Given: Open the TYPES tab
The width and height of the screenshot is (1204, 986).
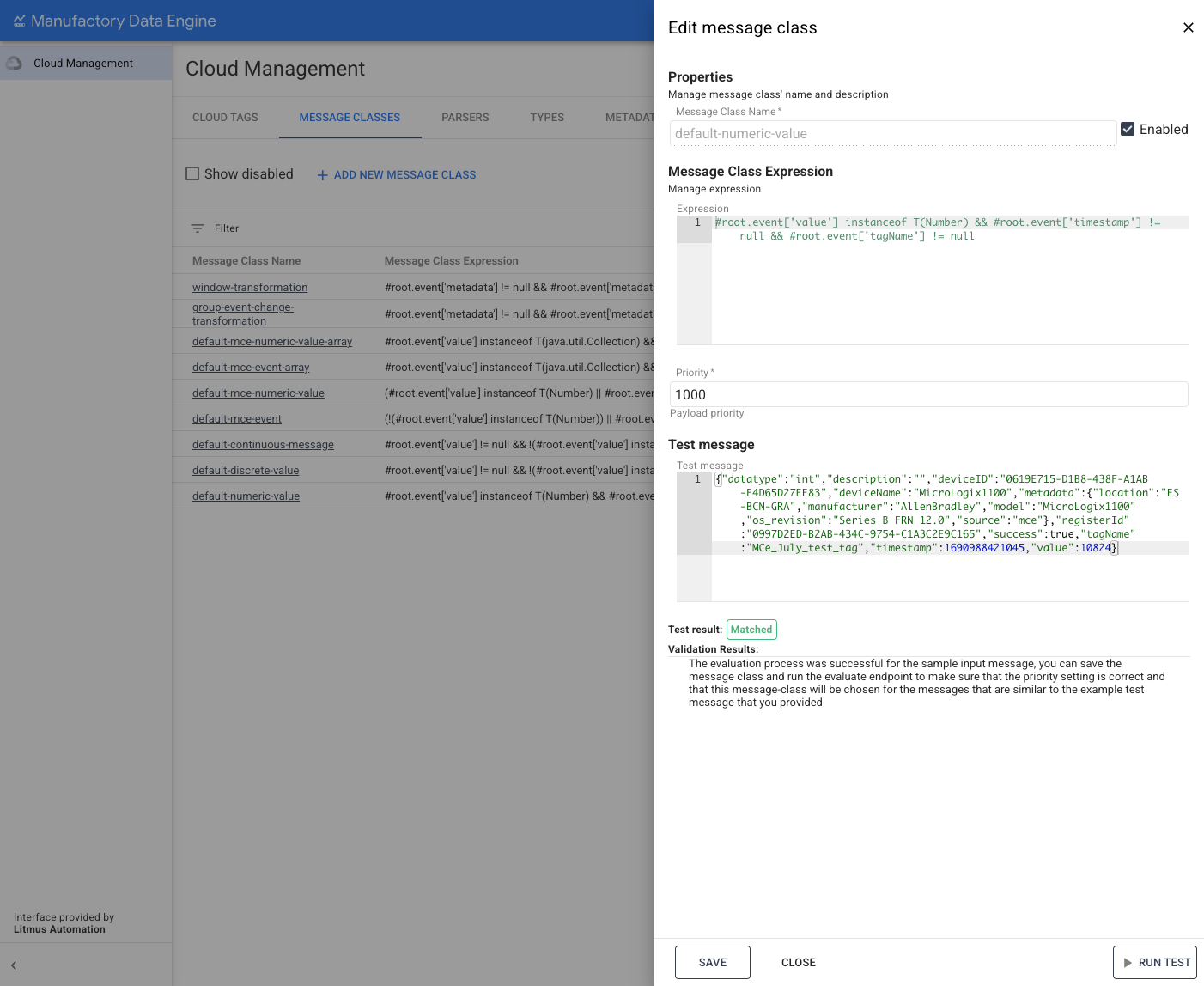Looking at the screenshot, I should [x=546, y=118].
